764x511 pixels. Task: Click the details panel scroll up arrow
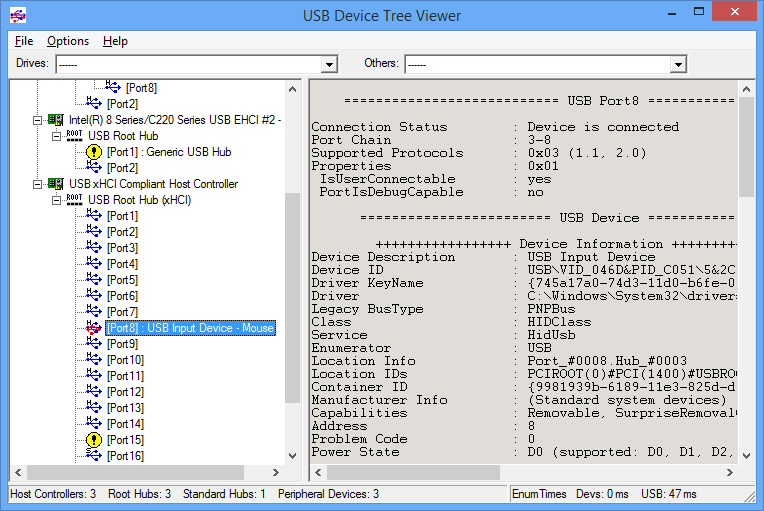pyautogui.click(x=746, y=89)
